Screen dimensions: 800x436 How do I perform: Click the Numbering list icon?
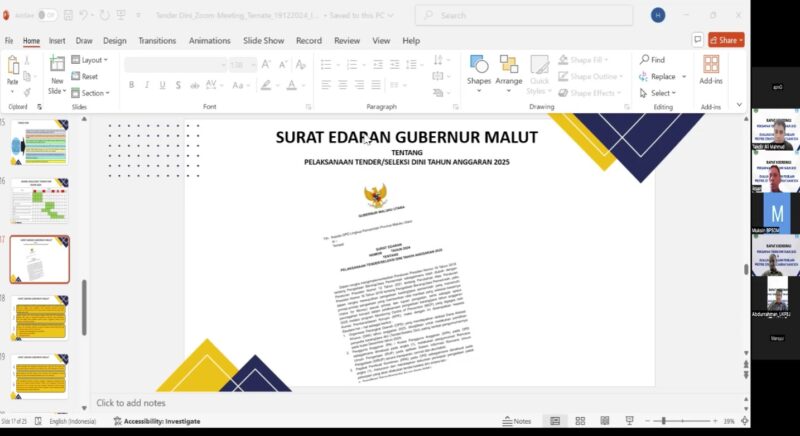click(x=352, y=64)
